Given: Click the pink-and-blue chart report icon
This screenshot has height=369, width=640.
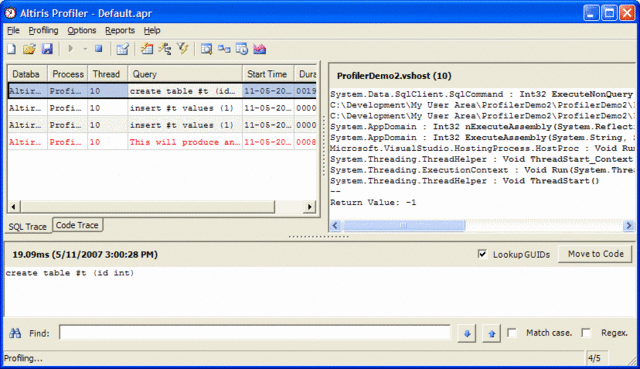Looking at the screenshot, I should (260, 49).
